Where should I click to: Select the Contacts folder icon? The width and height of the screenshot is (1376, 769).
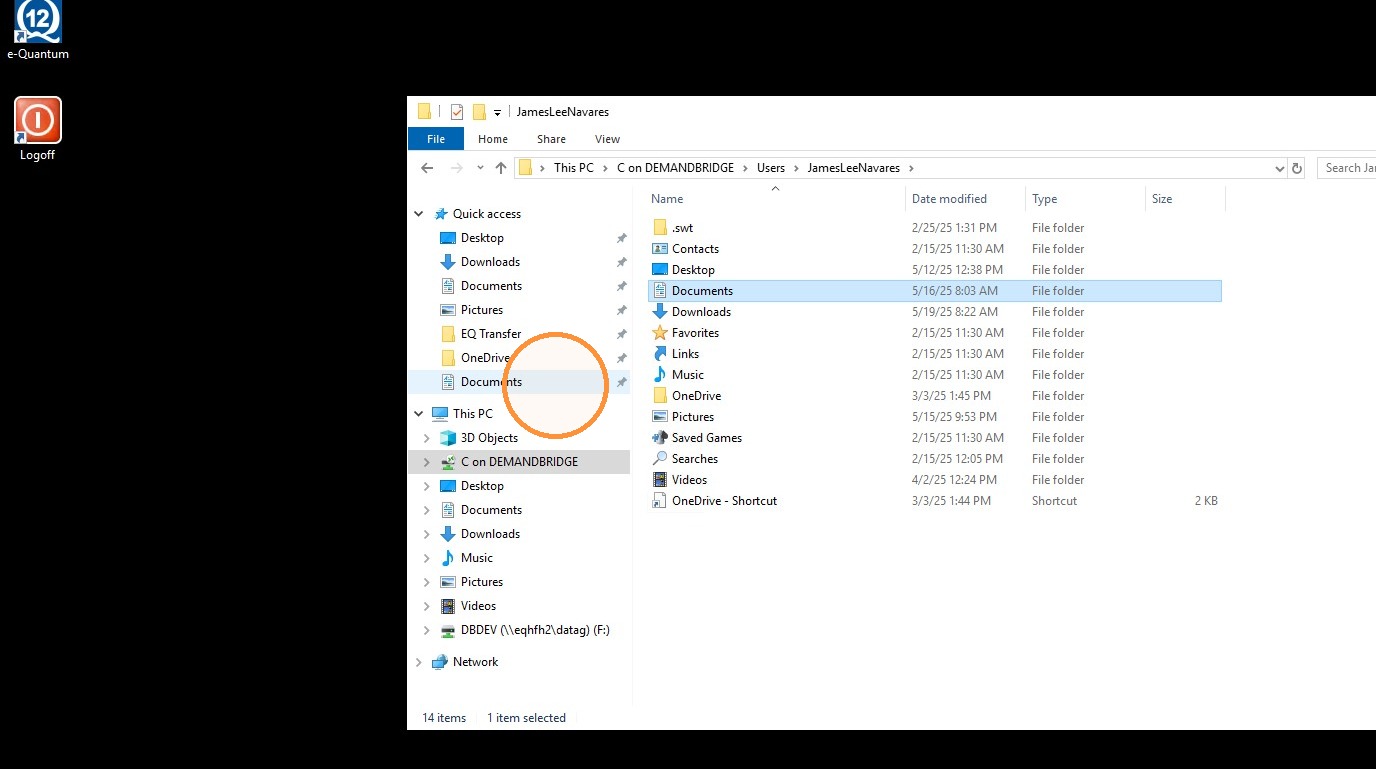coord(659,249)
